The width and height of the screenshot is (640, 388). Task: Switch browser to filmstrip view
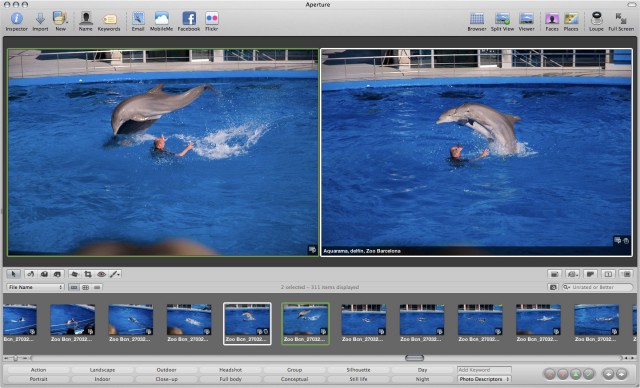click(74, 287)
